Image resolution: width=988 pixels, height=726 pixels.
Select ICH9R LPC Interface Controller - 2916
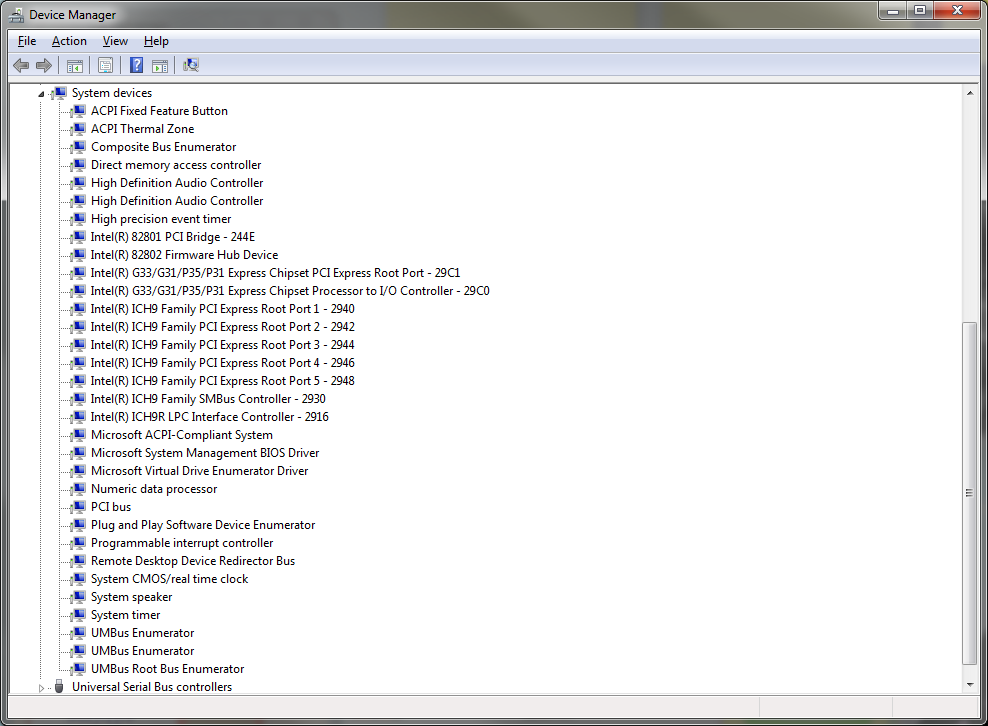point(209,417)
